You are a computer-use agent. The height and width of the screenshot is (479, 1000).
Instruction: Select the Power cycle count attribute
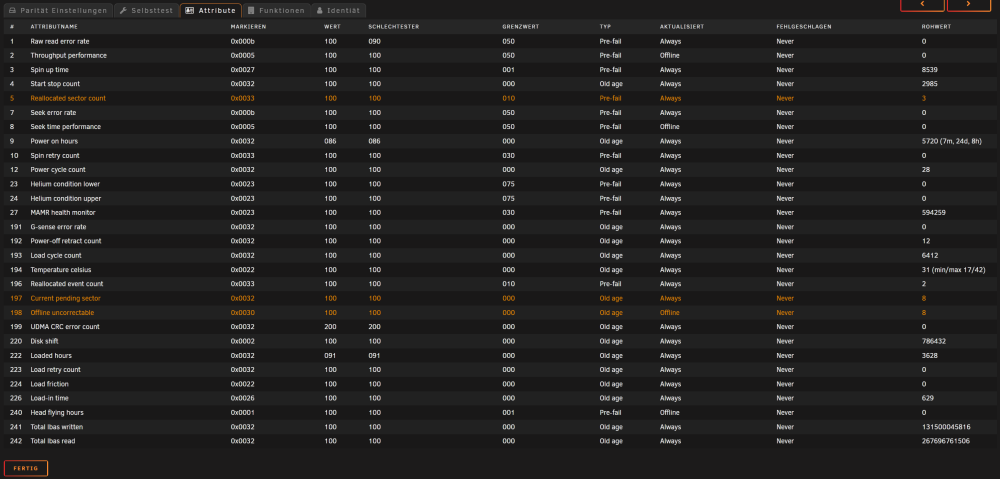58,170
